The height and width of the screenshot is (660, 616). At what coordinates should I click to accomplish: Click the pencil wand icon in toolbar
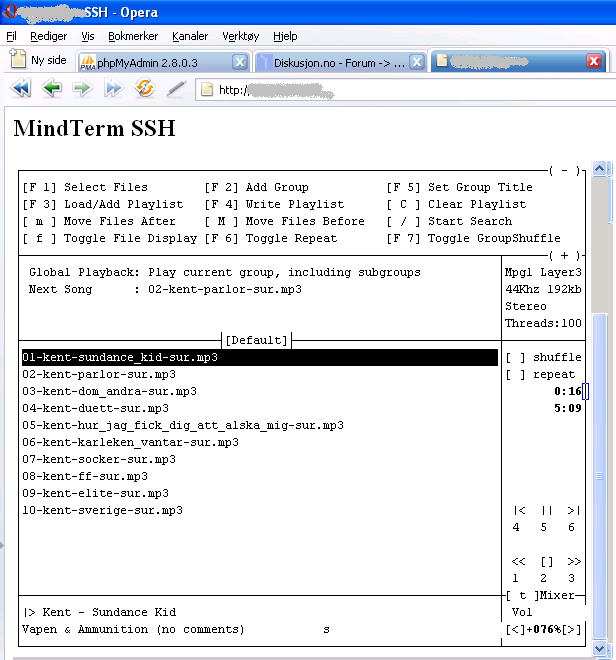coord(176,89)
